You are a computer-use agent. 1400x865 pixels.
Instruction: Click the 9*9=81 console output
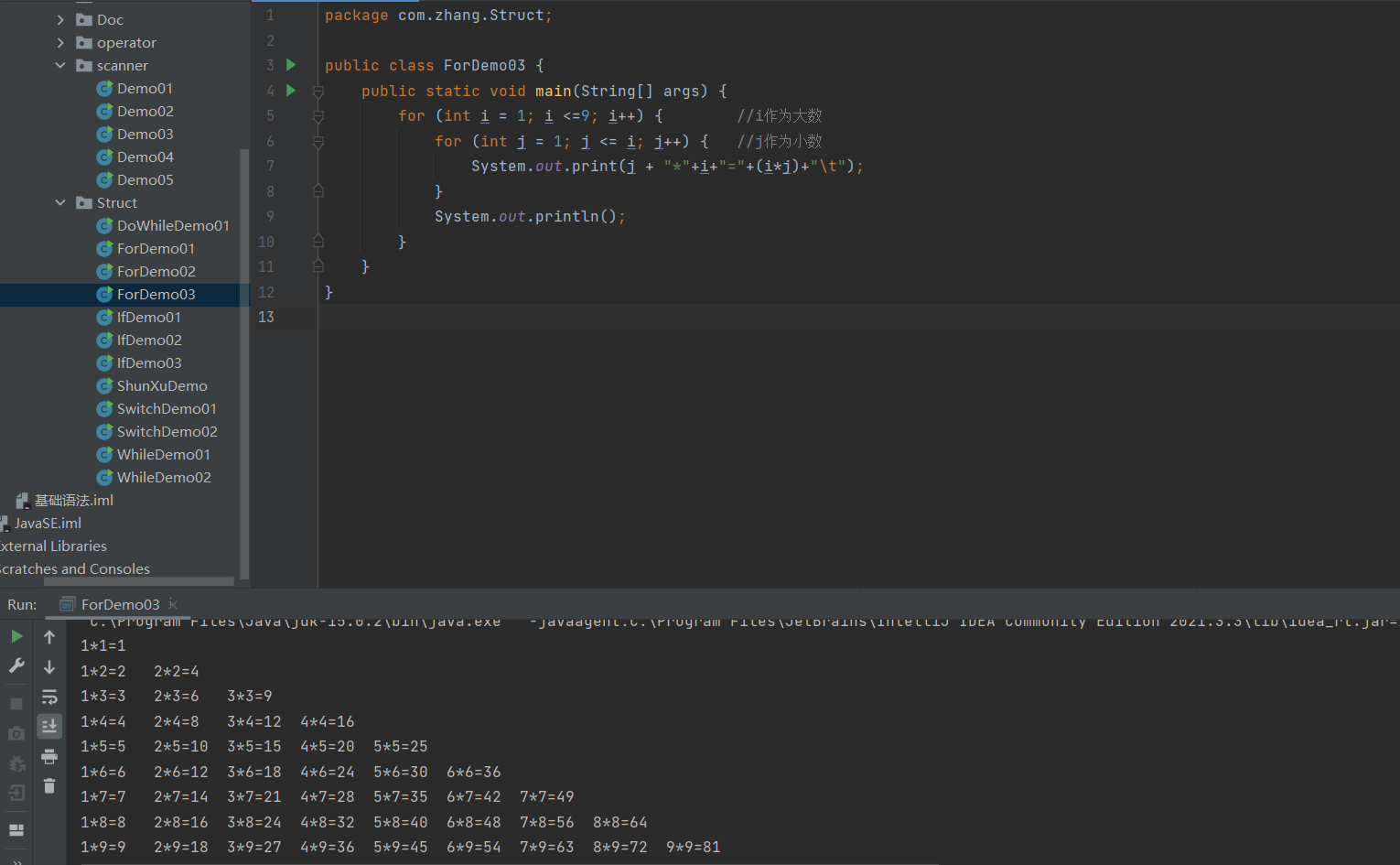tap(693, 847)
